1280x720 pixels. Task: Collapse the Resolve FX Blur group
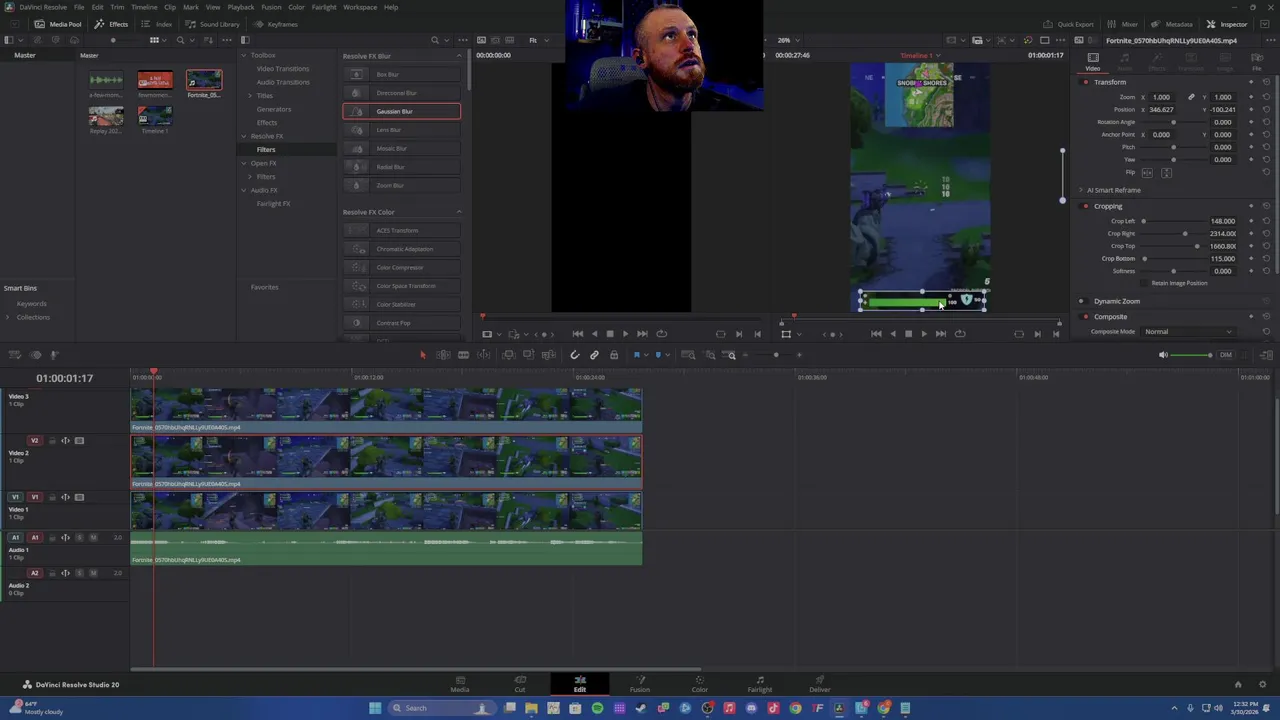pos(459,56)
